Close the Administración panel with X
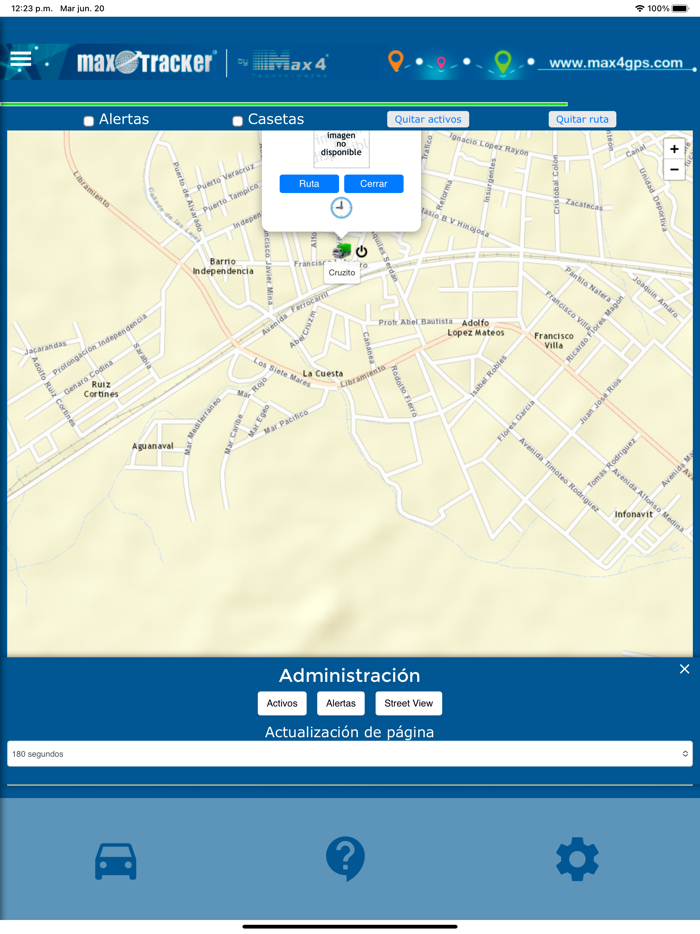The height and width of the screenshot is (934, 700). click(x=685, y=669)
